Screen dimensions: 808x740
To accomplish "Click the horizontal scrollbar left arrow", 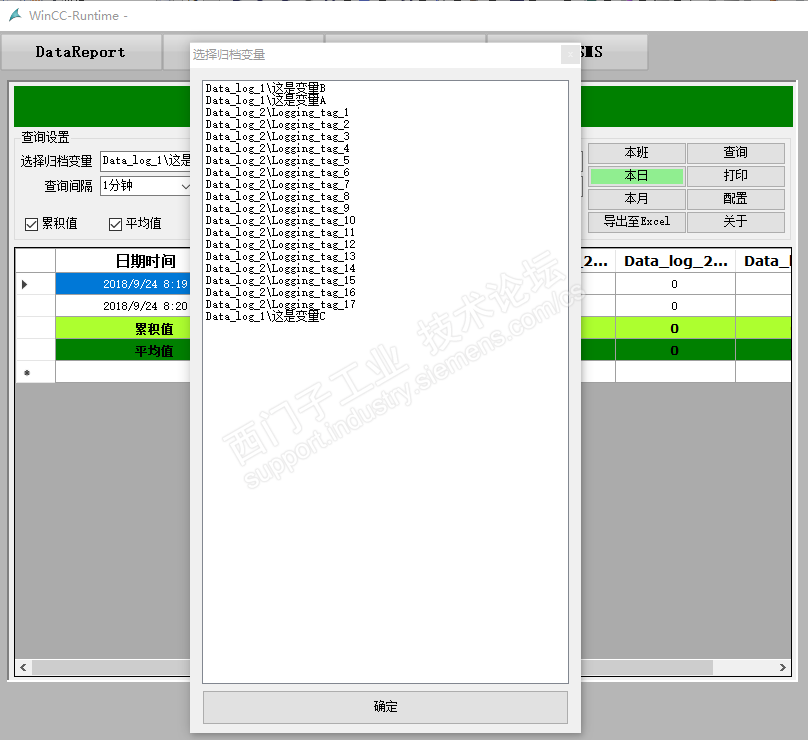I will point(23,667).
